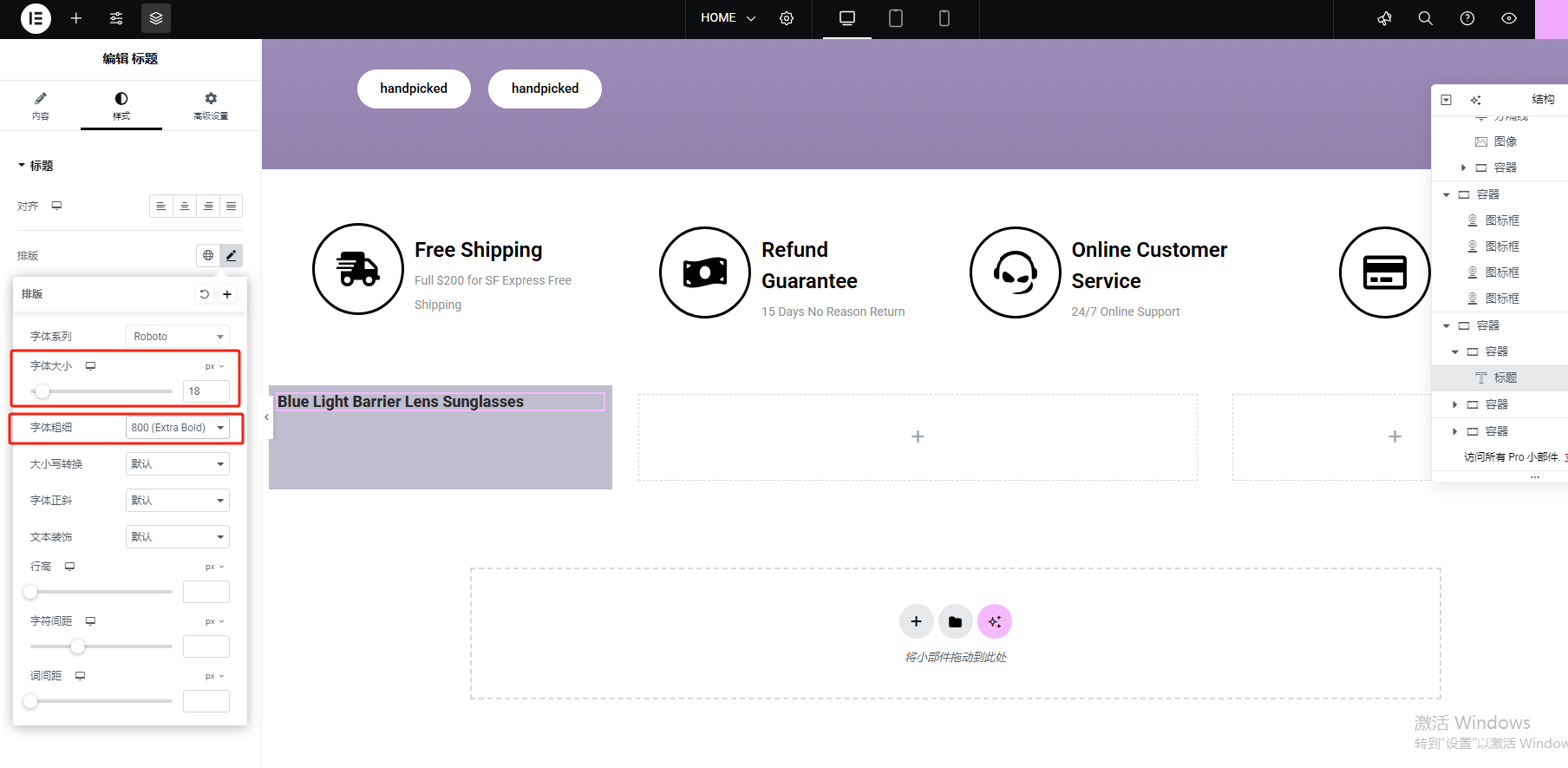1568x768 pixels.
Task: Open the 内容 content tab
Action: 41,106
